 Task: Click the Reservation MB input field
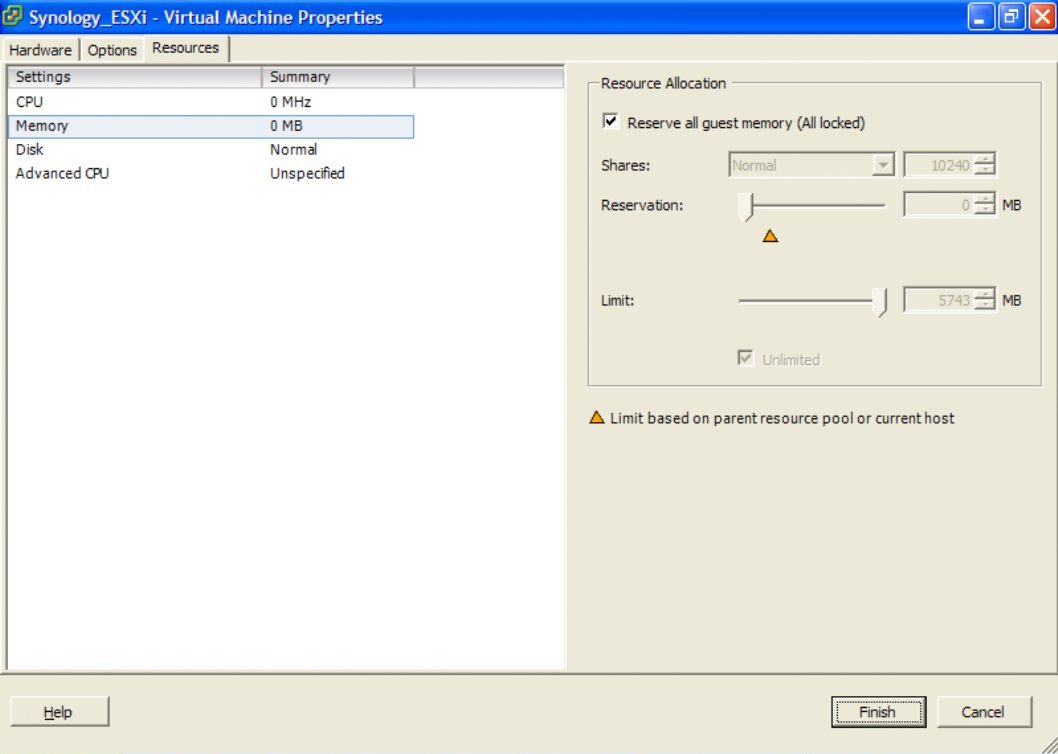pos(939,205)
